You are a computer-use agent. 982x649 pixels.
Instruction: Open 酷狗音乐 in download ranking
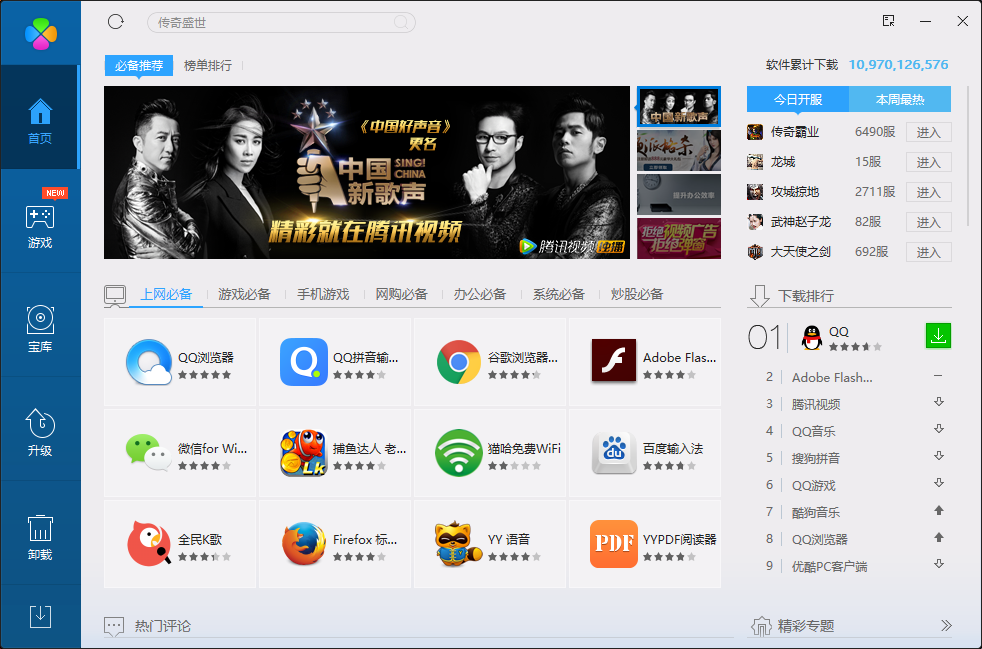click(815, 512)
